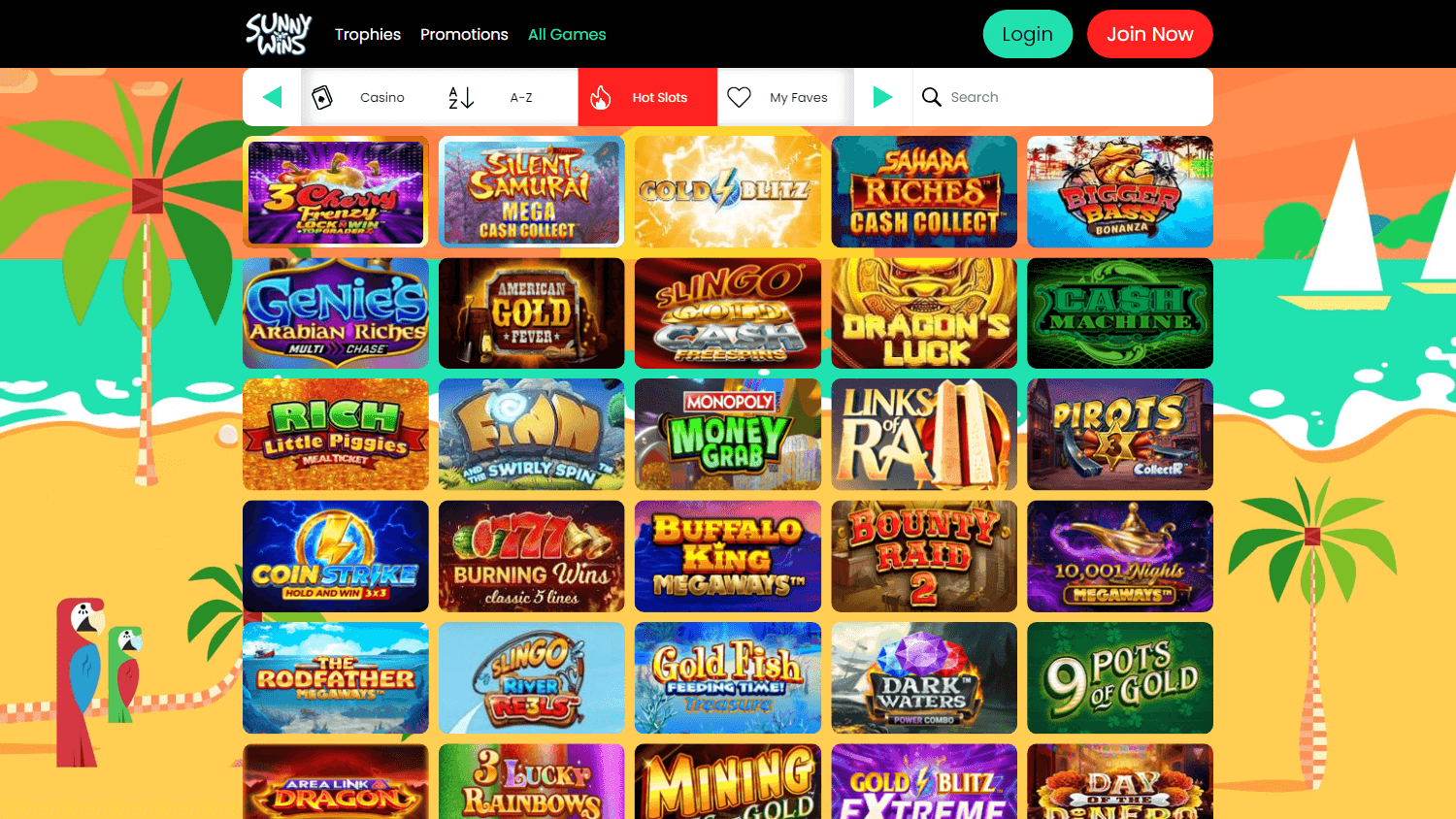Click the Login button
The width and height of the screenshot is (1456, 819).
[x=1028, y=34]
